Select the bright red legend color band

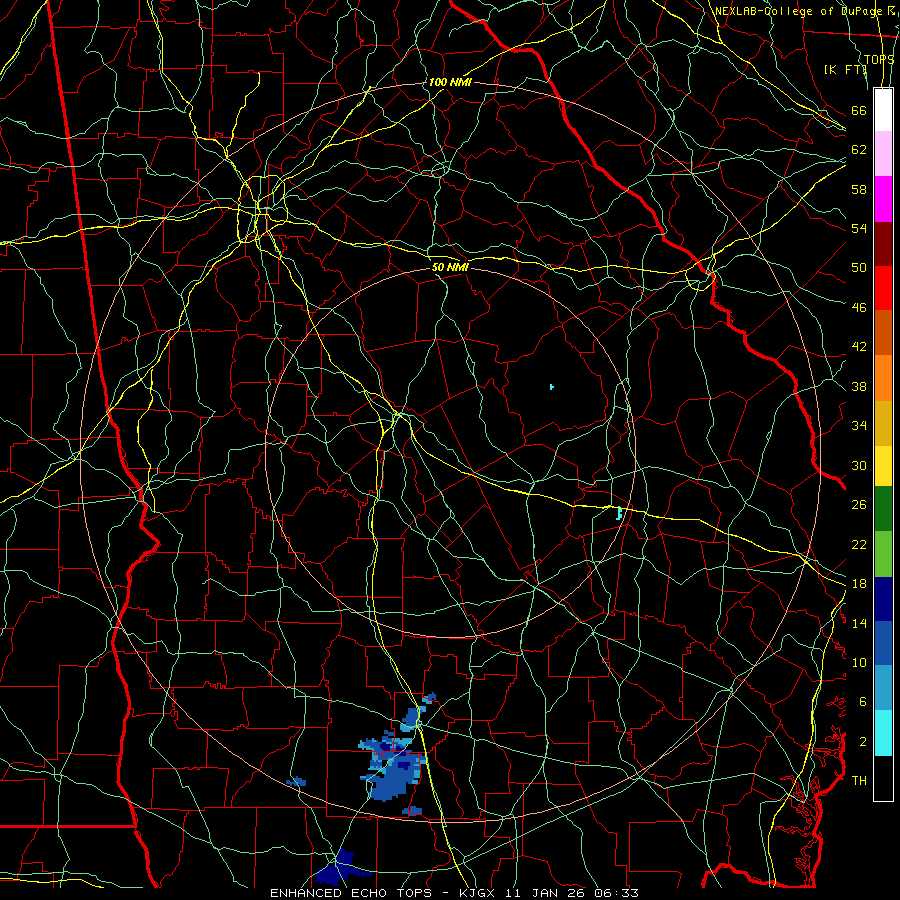(883, 288)
